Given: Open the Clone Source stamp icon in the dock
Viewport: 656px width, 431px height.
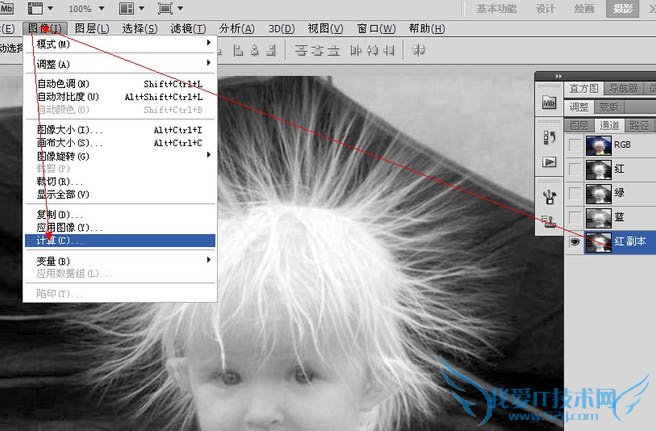Looking at the screenshot, I should (548, 222).
